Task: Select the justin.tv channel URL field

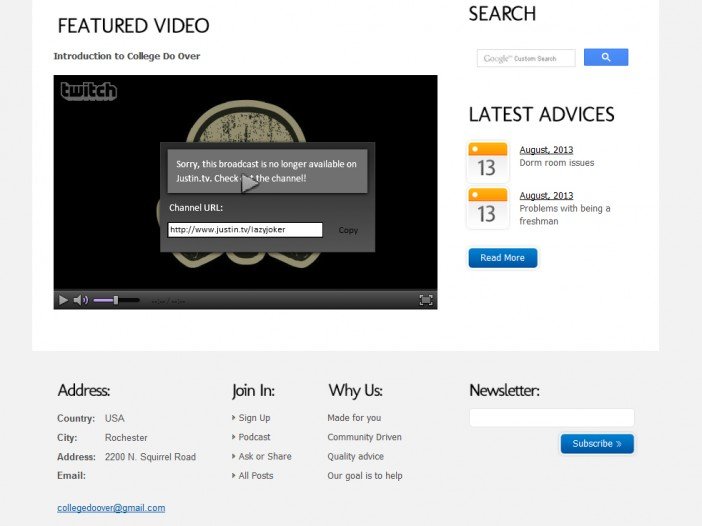Action: (x=245, y=230)
